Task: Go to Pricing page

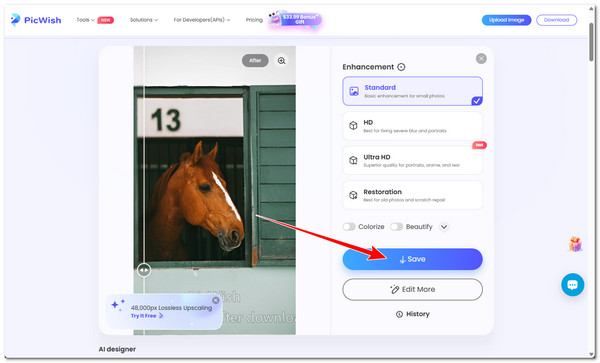Action: pos(254,20)
